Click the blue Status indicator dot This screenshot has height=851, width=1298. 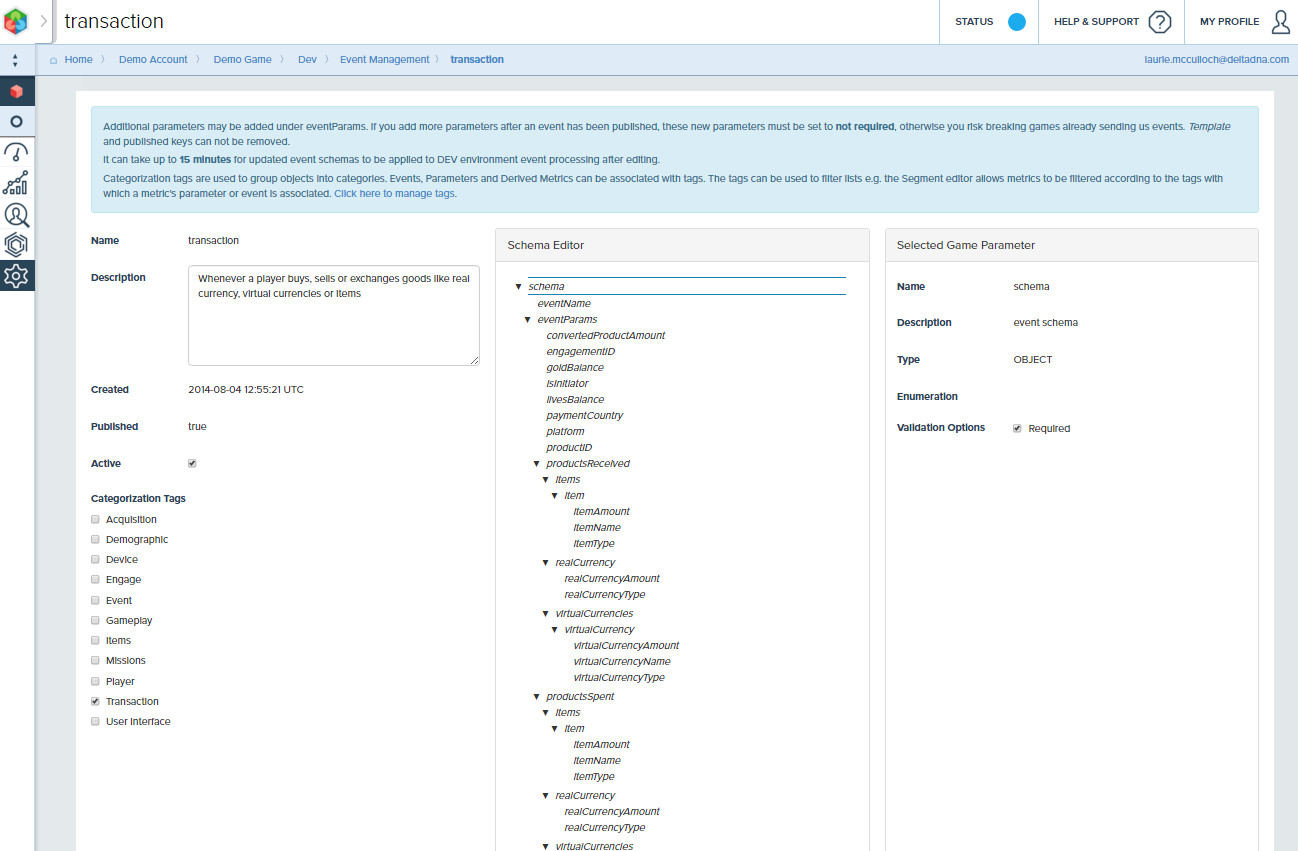click(1017, 22)
